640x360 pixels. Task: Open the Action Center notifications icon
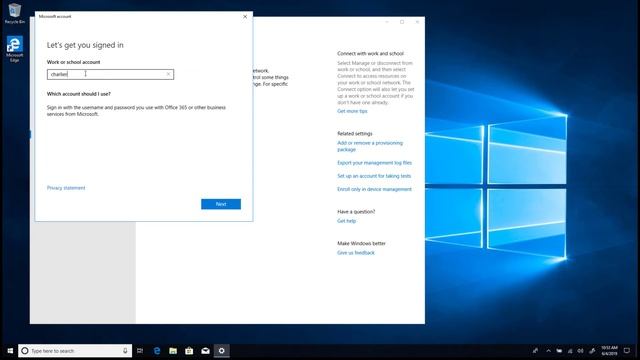coord(627,351)
